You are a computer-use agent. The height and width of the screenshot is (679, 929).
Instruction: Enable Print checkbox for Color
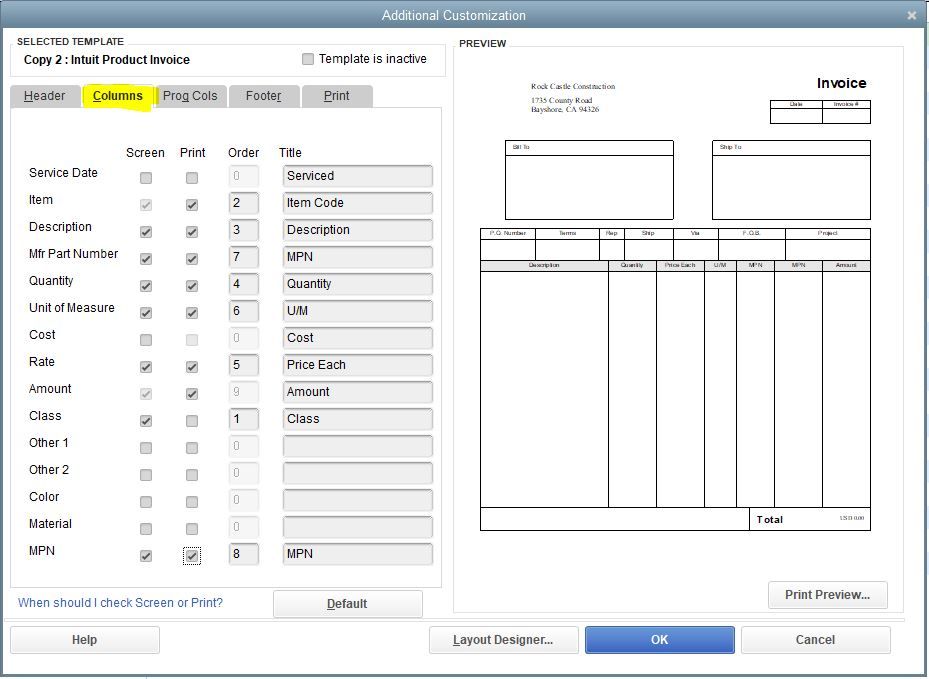click(192, 502)
